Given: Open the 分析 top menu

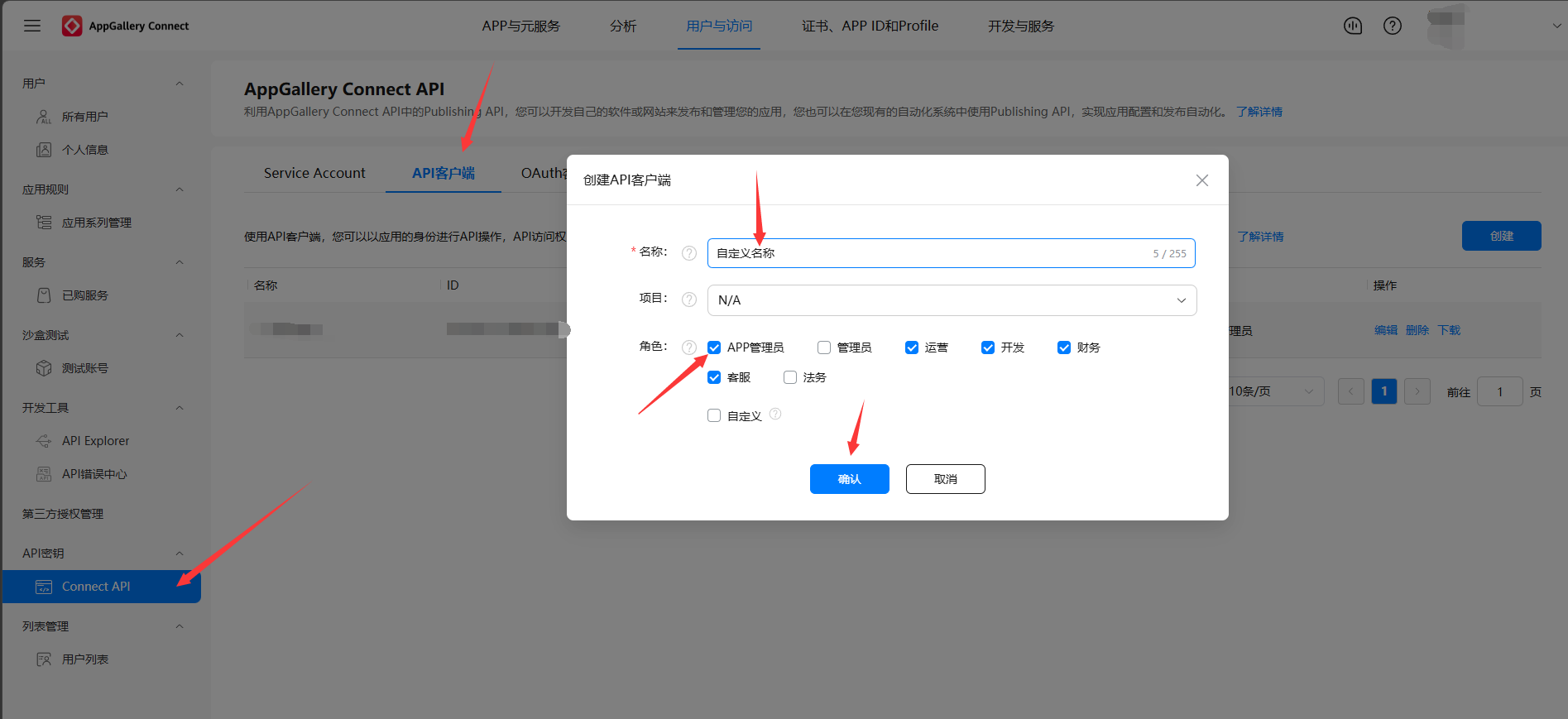Looking at the screenshot, I should coord(623,26).
